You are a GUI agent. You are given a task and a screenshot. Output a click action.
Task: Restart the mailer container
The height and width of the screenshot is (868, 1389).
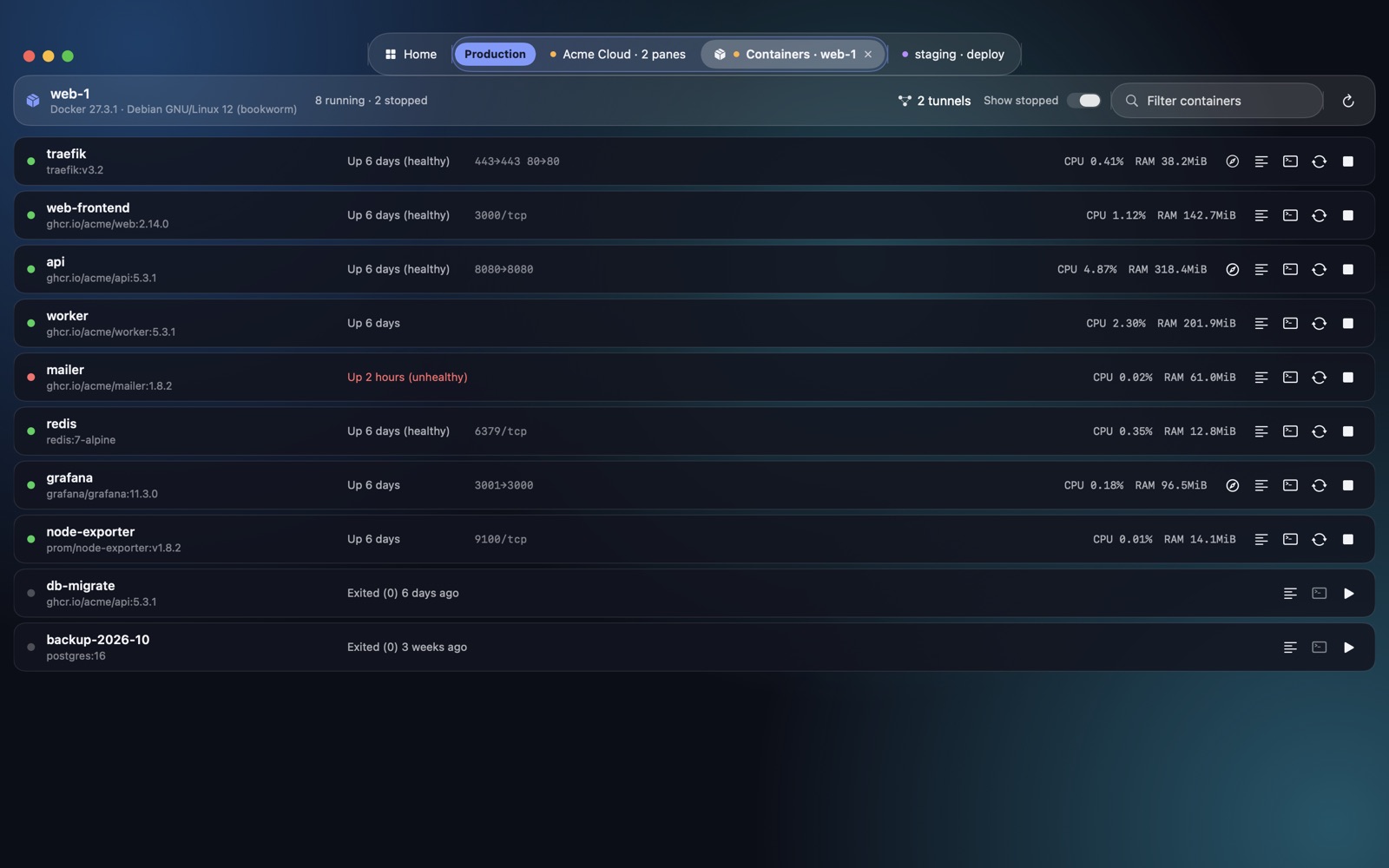click(x=1319, y=378)
